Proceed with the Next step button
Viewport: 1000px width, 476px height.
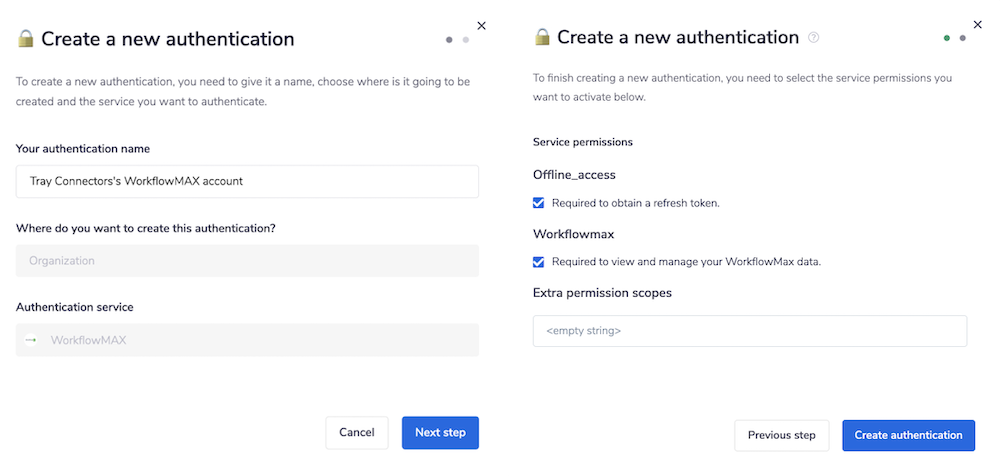click(x=440, y=433)
